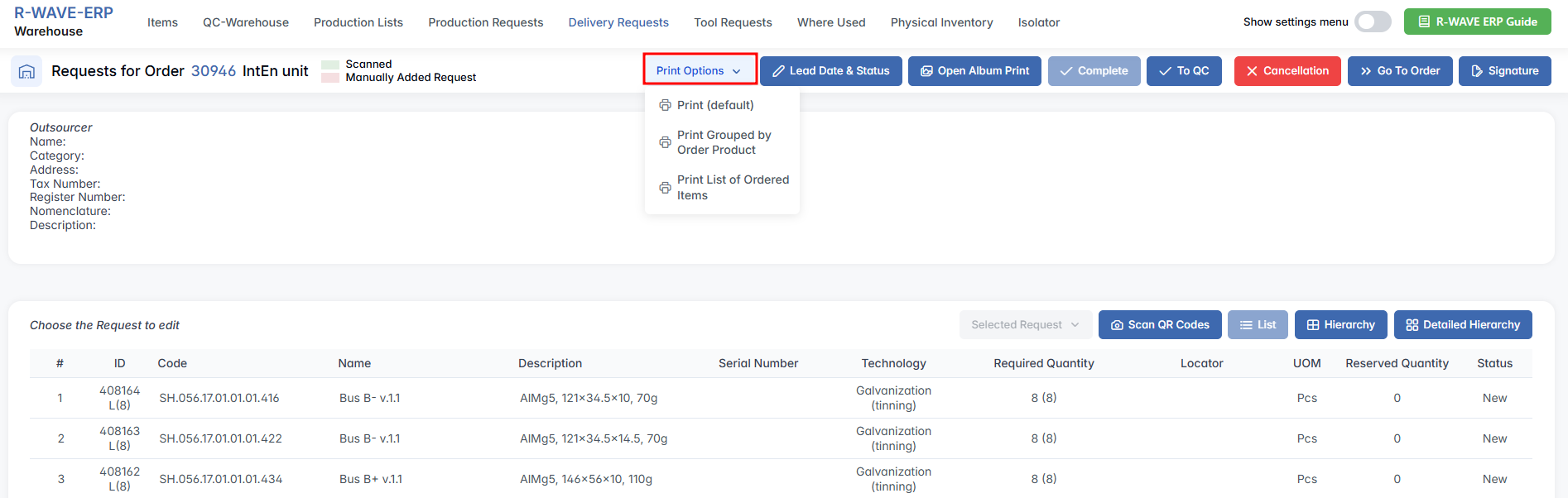Switch to Detailed Hierarchy view
The height and width of the screenshot is (498, 1568).
pyautogui.click(x=1462, y=325)
